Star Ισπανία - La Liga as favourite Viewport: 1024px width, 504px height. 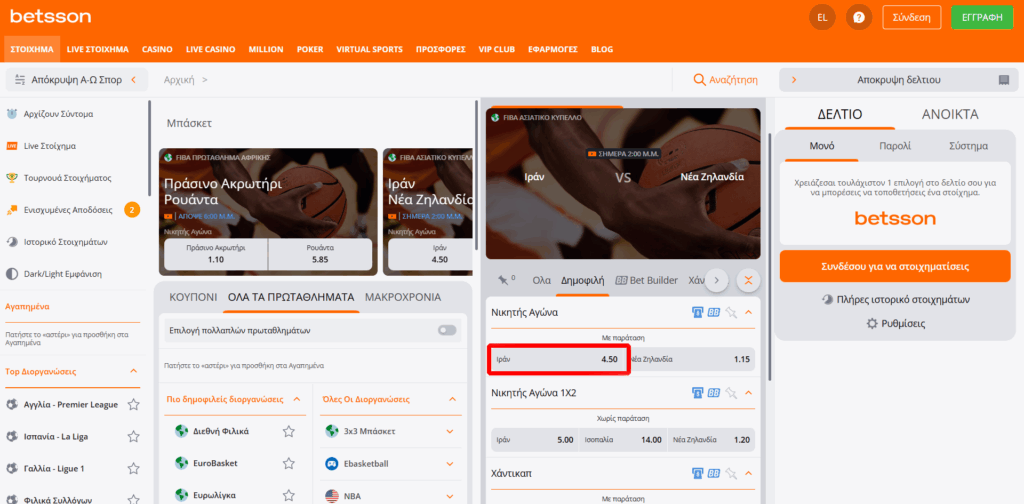coord(133,436)
